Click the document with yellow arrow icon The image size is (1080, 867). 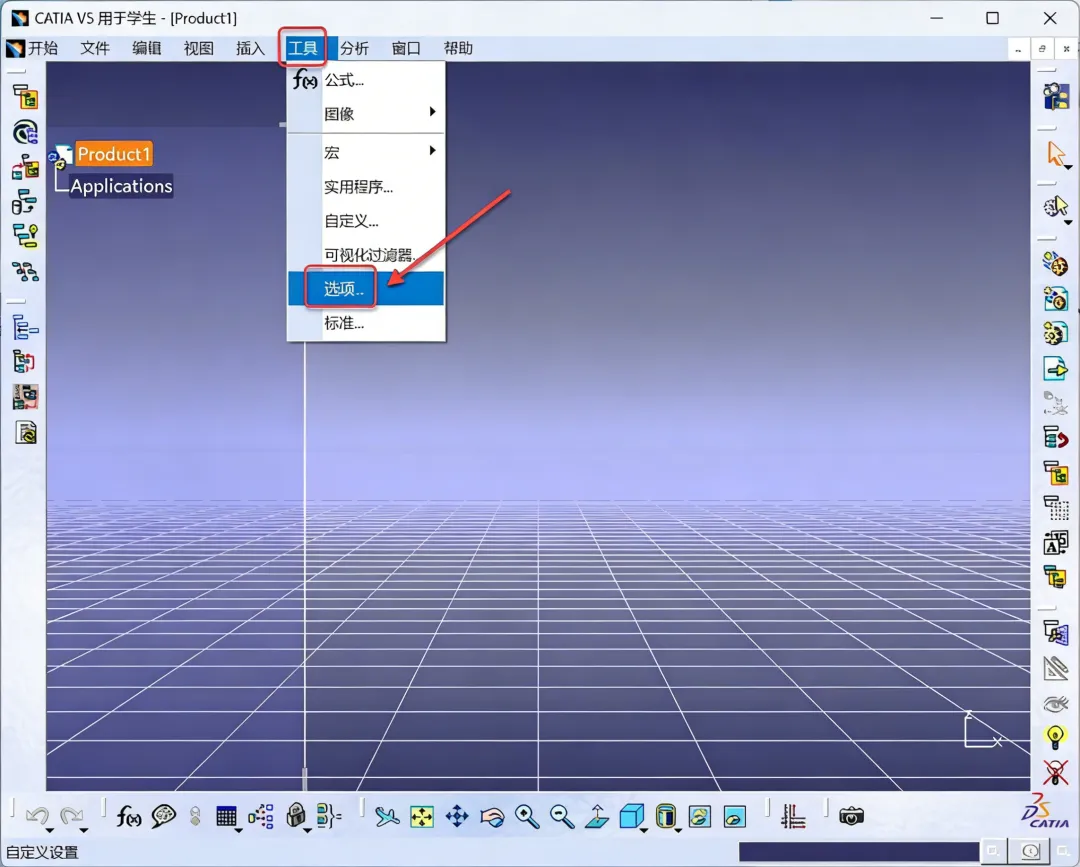pos(1055,368)
